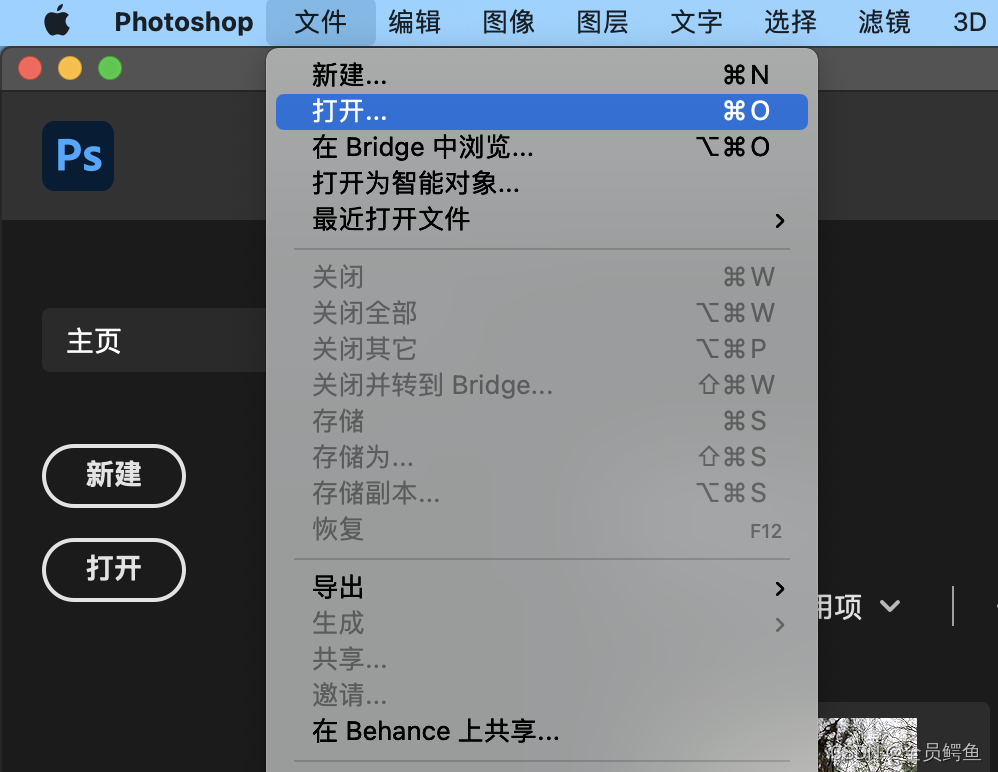This screenshot has width=998, height=772.
Task: Open the 图层 menu
Action: (x=602, y=22)
